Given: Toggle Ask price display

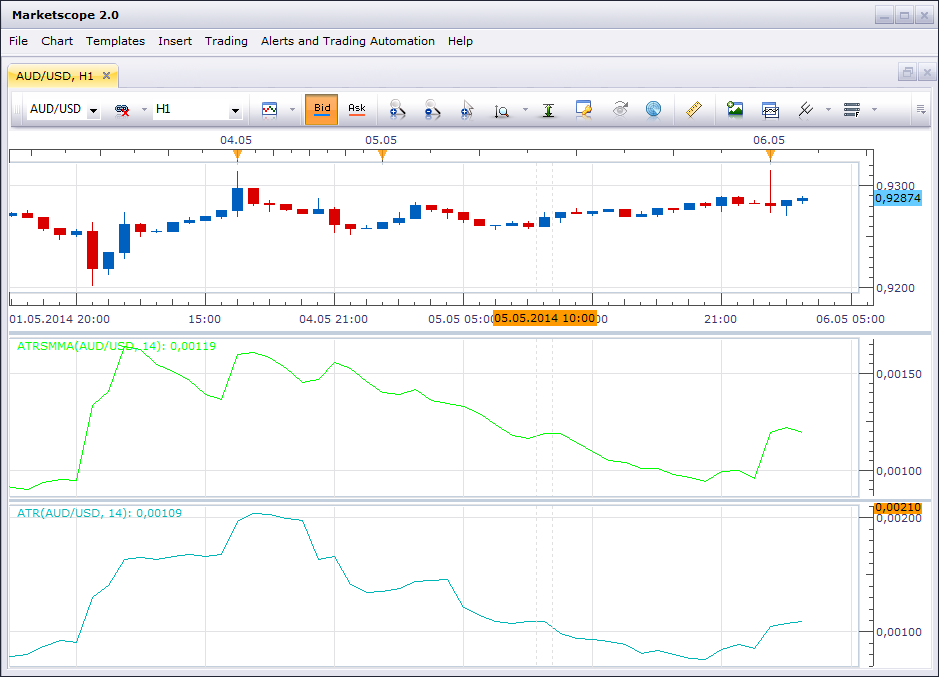Looking at the screenshot, I should pos(357,109).
